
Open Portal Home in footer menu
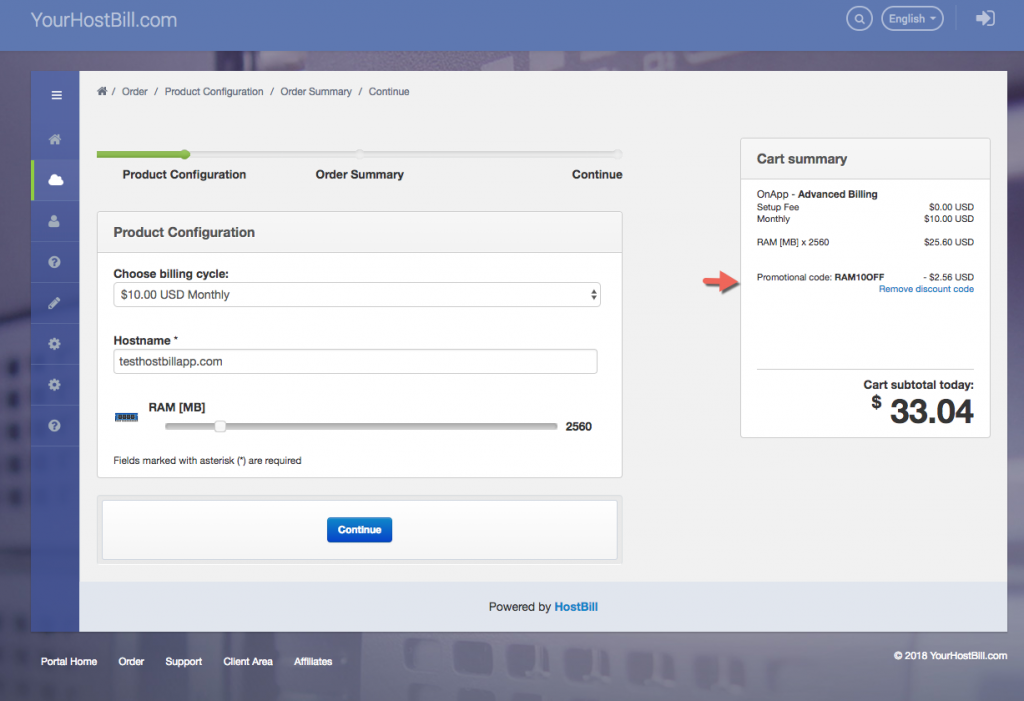[69, 661]
